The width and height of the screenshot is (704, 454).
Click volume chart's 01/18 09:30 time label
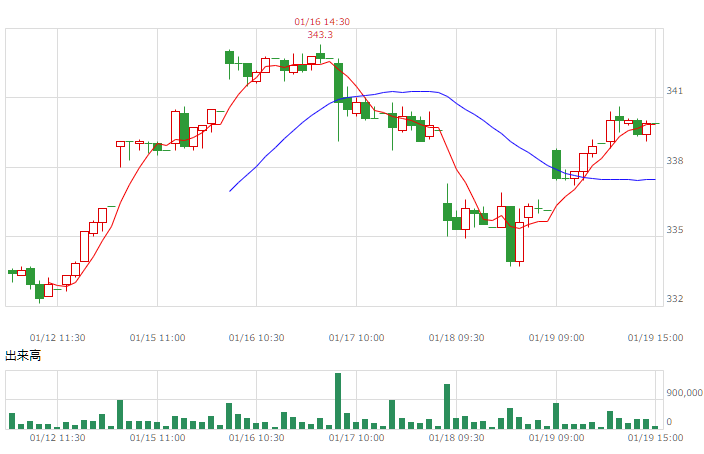tap(457, 437)
